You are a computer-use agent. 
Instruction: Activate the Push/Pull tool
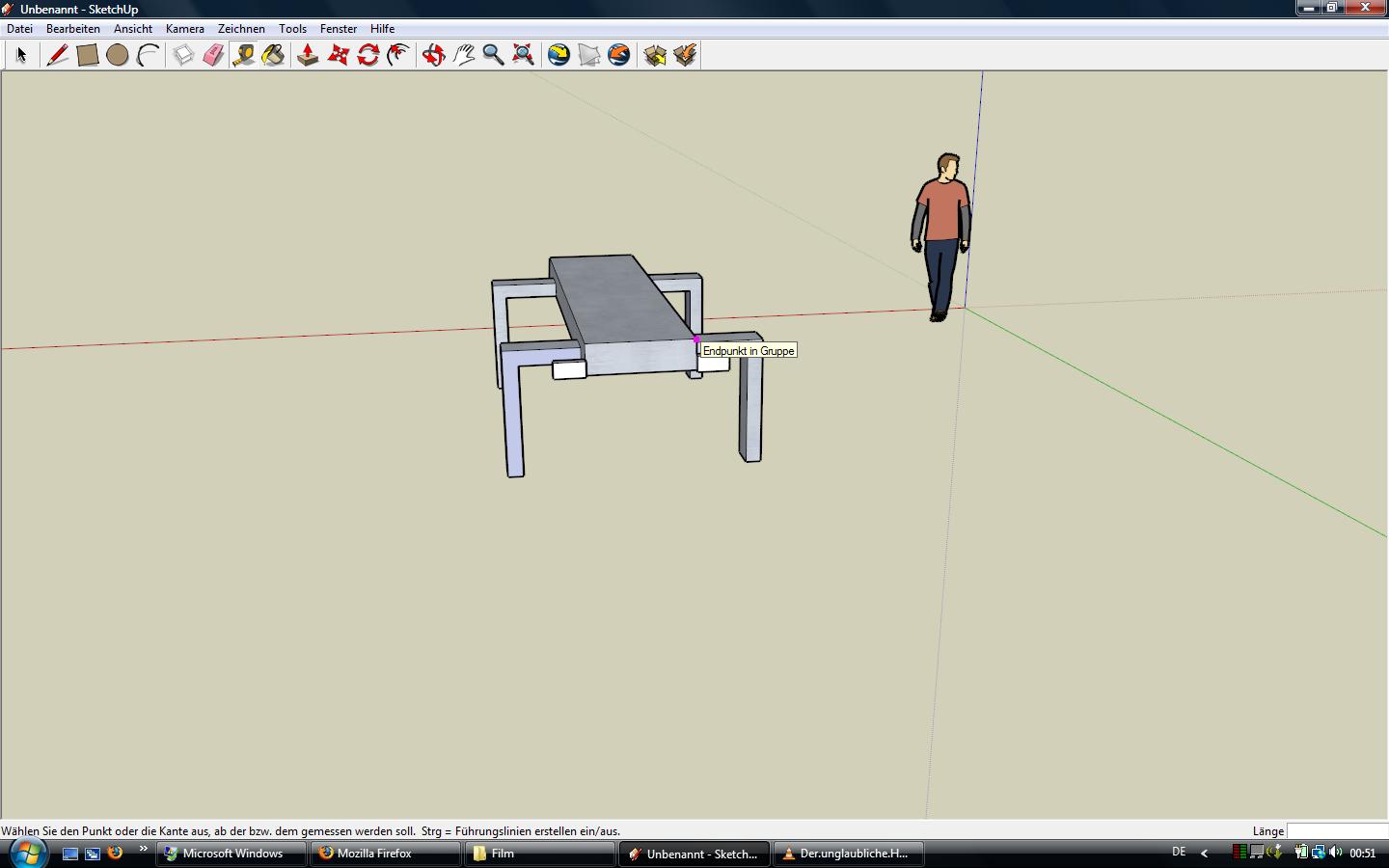point(308,55)
